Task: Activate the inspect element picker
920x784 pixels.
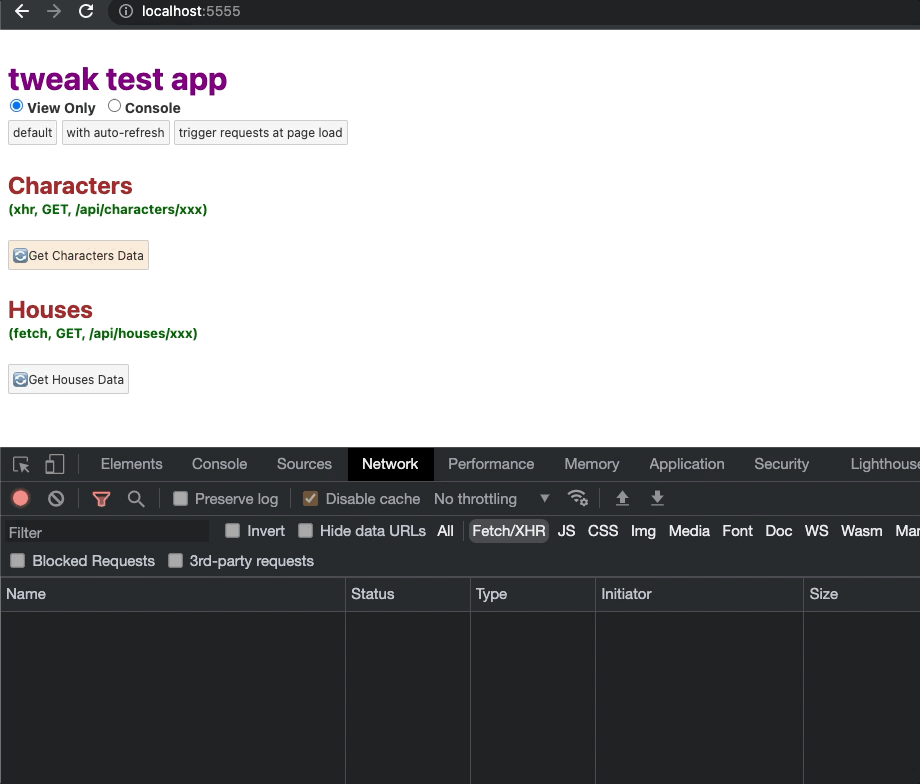Action: (20, 464)
